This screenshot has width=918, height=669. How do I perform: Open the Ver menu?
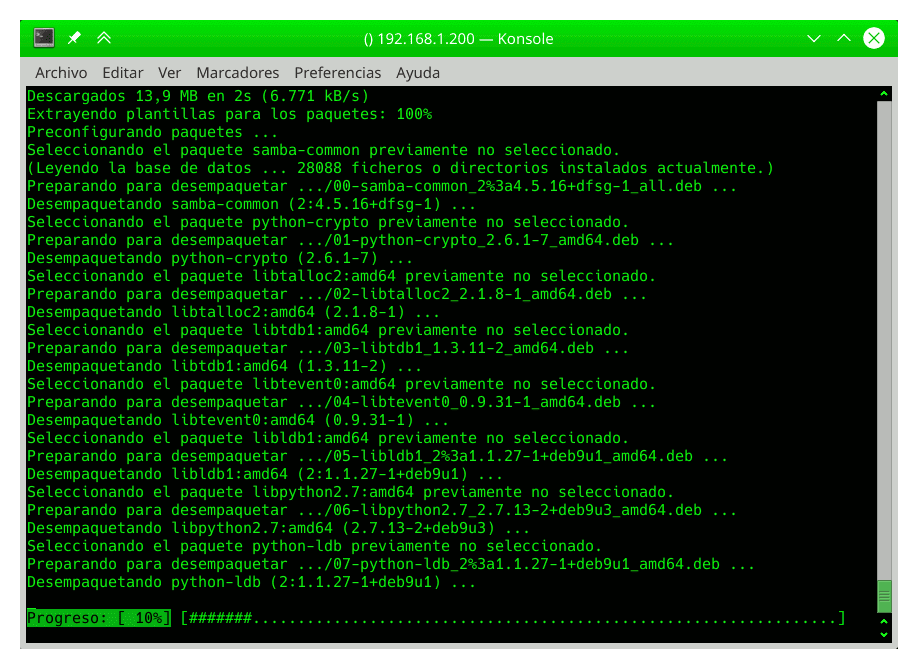pyautogui.click(x=169, y=73)
